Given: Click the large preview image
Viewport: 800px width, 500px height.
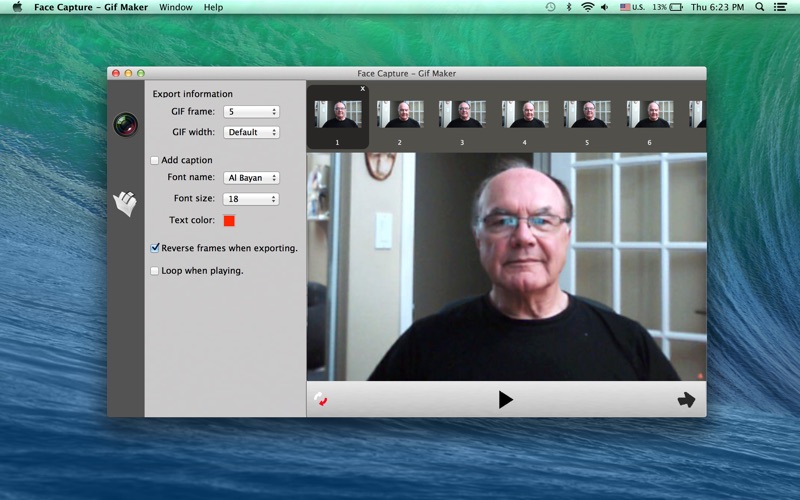Looking at the screenshot, I should click(x=507, y=267).
